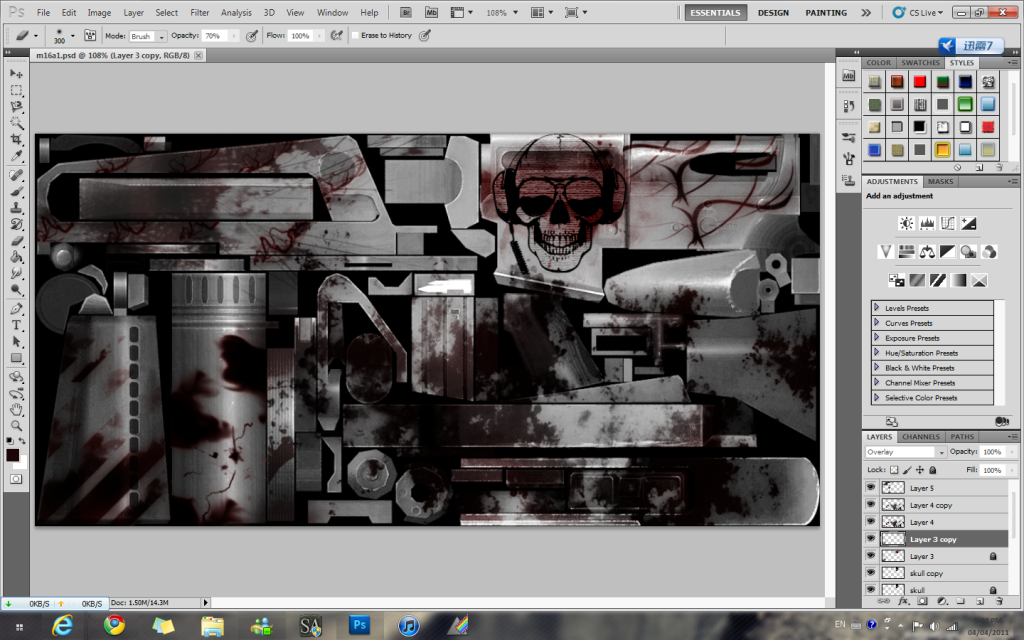1024x640 pixels.
Task: Expand the Levels Presets list
Action: point(877,308)
